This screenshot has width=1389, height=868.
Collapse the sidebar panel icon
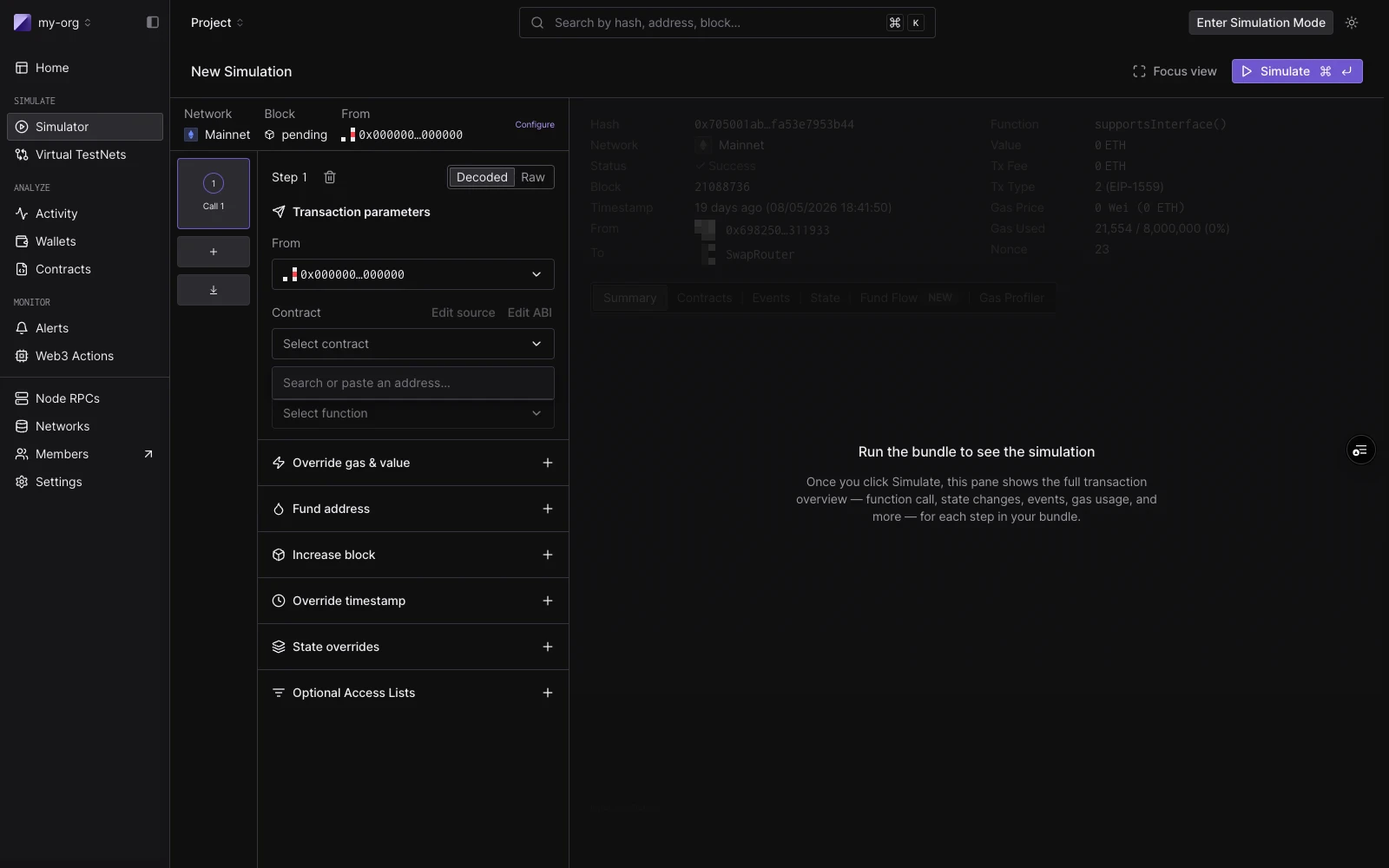(153, 23)
